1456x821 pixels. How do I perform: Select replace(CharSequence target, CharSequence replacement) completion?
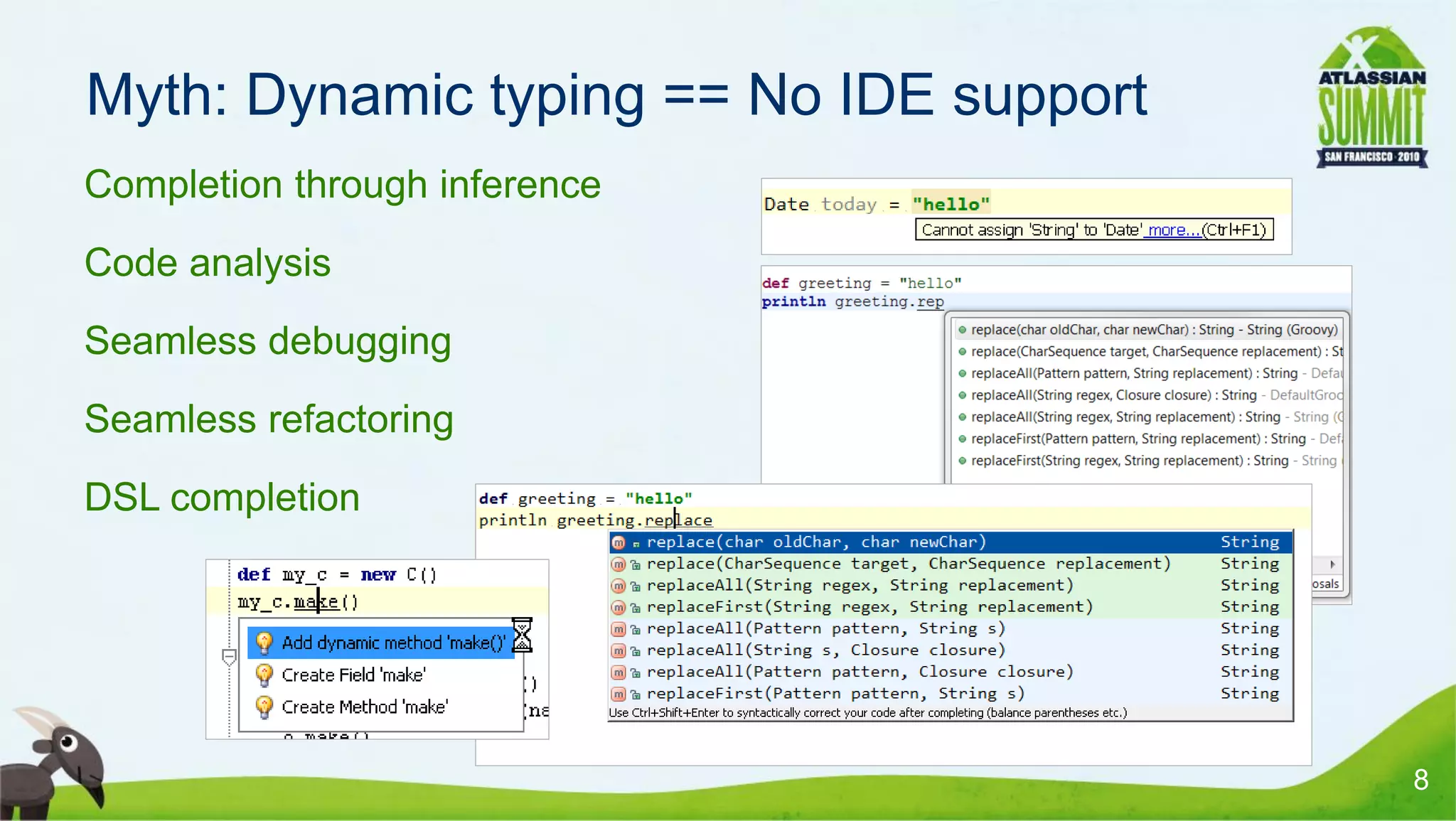[x=908, y=564]
